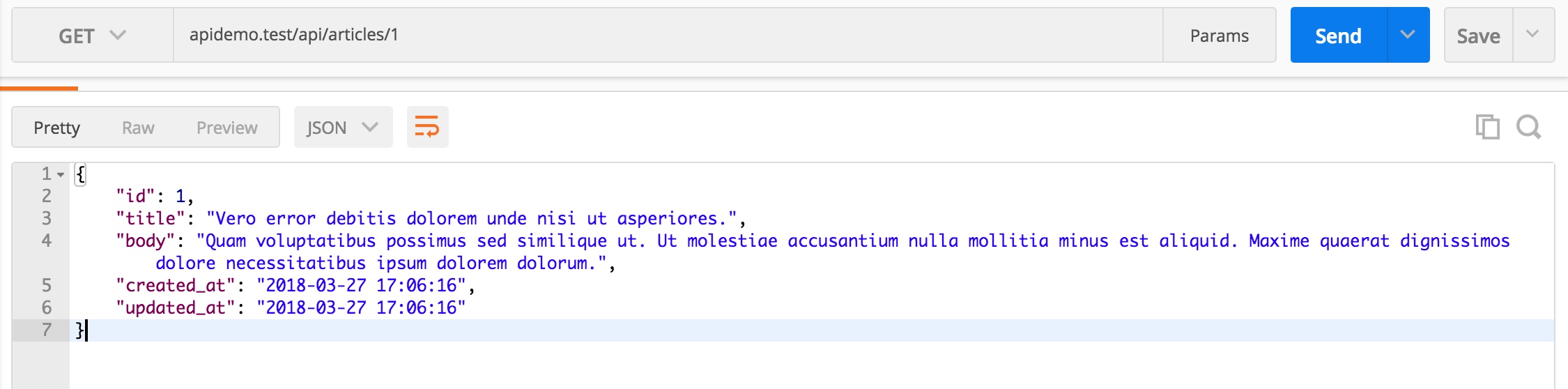This screenshot has width=1568, height=389.
Task: Click the orange response tab indicator bar
Action: coord(39,88)
